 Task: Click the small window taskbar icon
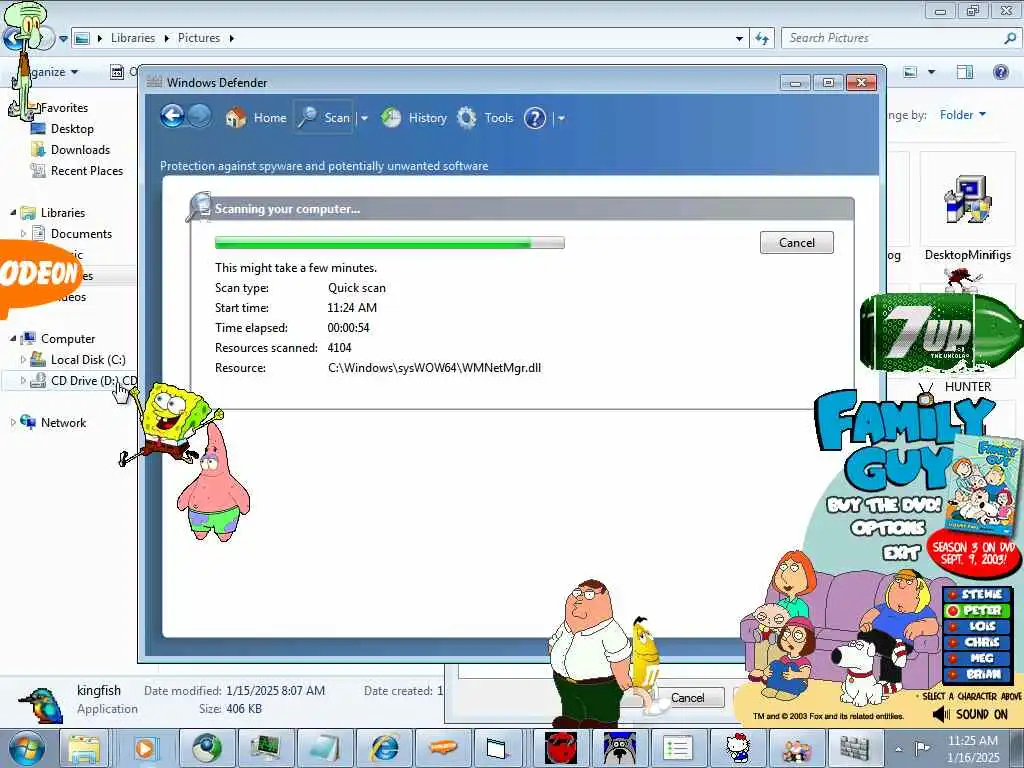coord(496,749)
